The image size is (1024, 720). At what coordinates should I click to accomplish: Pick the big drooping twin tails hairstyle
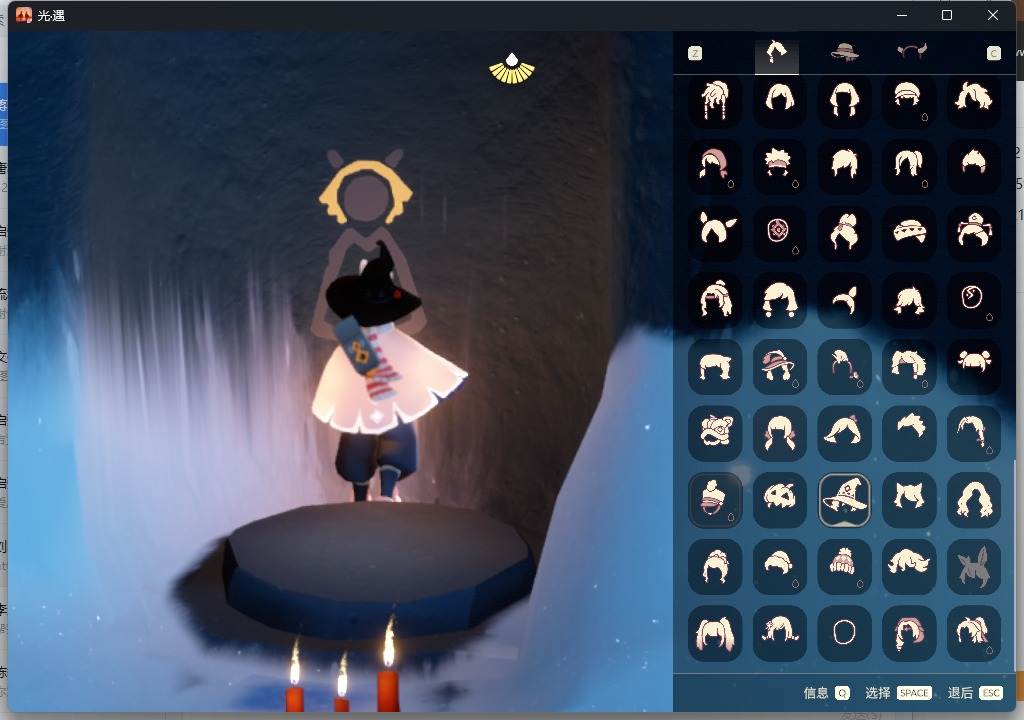(x=715, y=632)
